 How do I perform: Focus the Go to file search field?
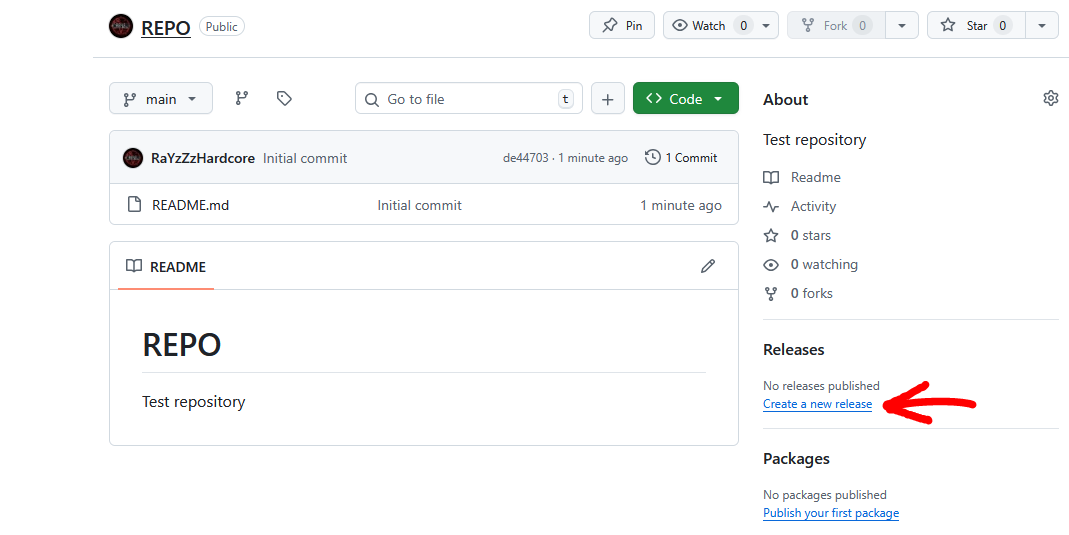(468, 99)
